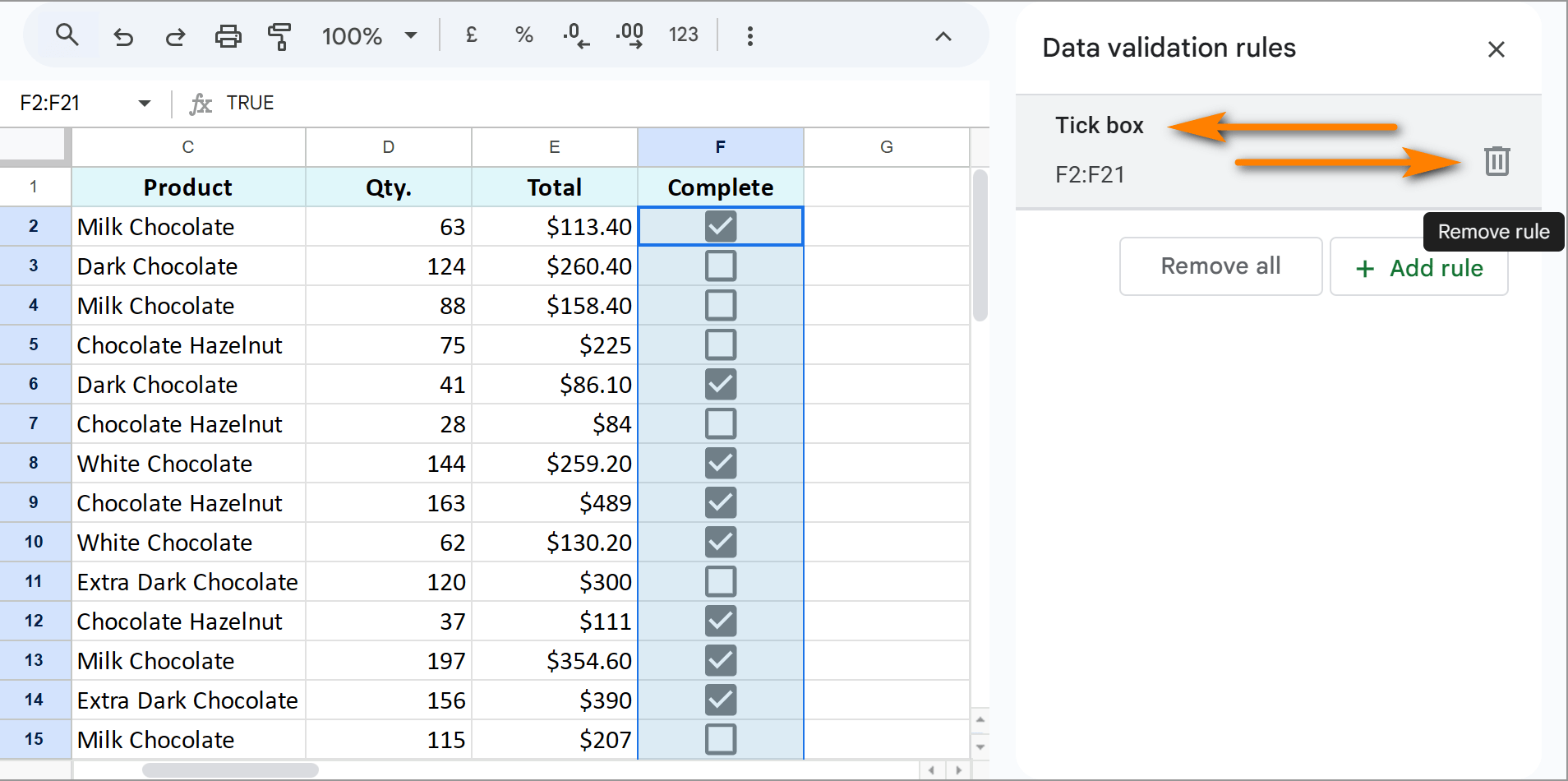The image size is (1568, 781).
Task: Click the vertical scrollbar thumb
Action: pyautogui.click(x=980, y=245)
